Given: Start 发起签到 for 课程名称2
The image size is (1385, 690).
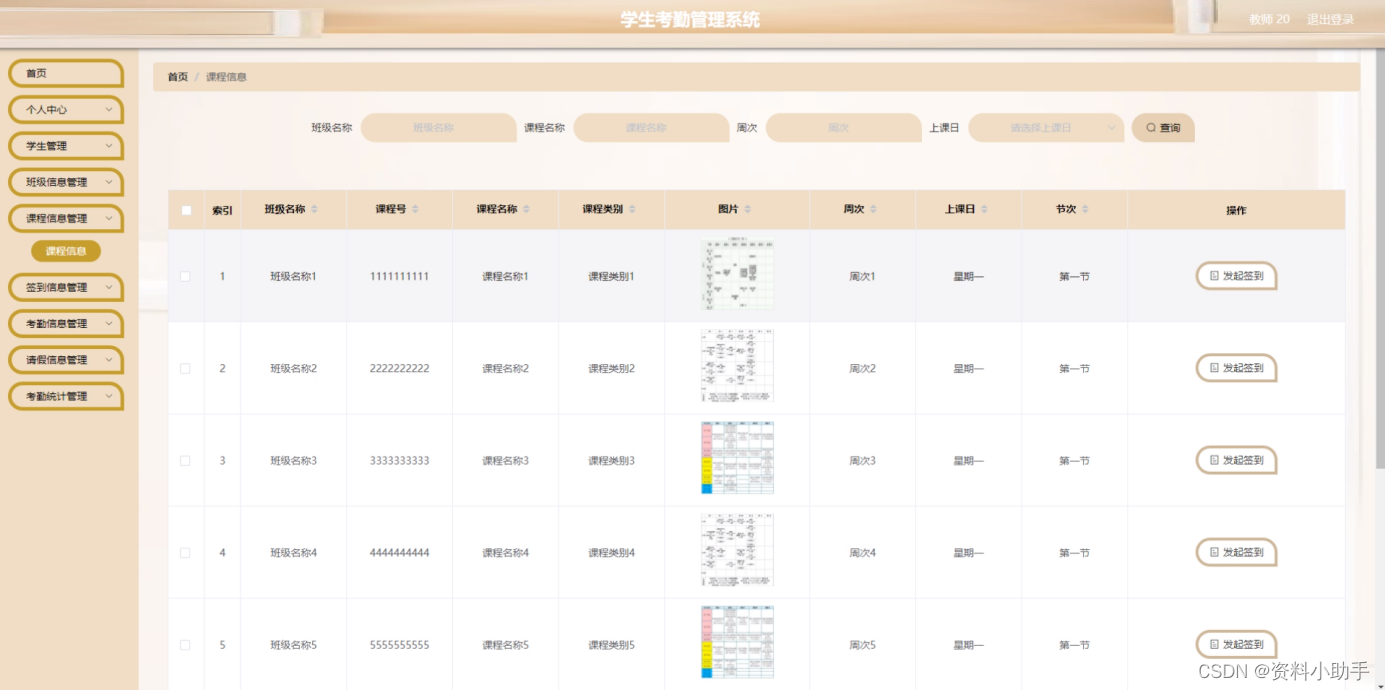Looking at the screenshot, I should pyautogui.click(x=1236, y=368).
